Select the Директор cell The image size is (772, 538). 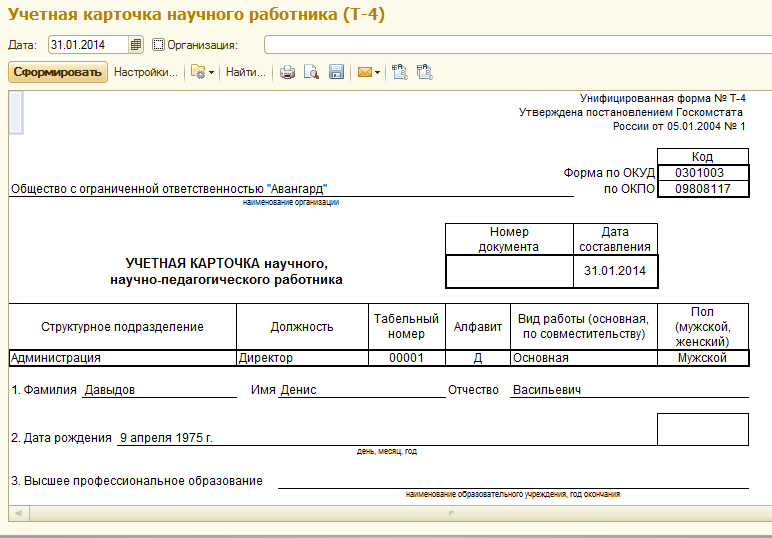coord(302,358)
